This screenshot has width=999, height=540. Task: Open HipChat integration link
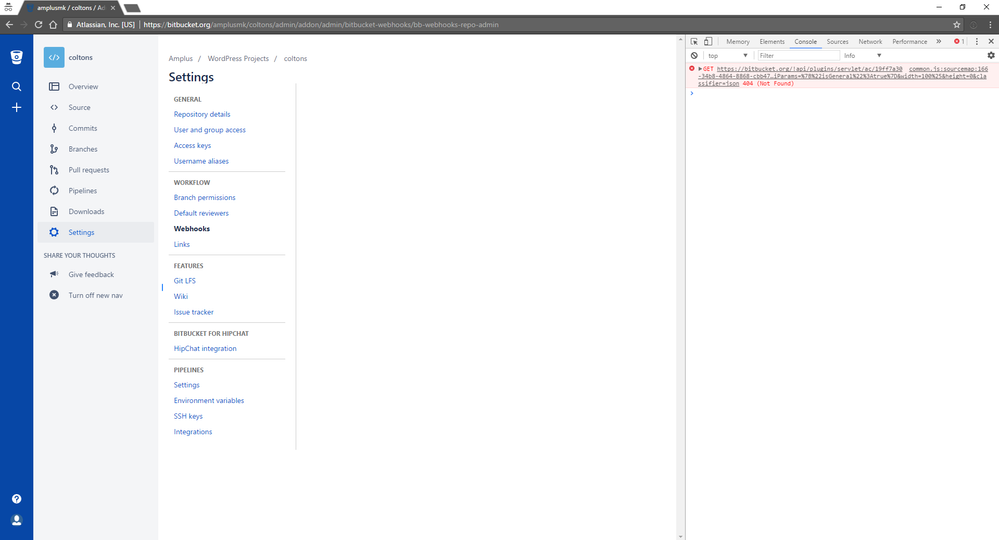205,348
